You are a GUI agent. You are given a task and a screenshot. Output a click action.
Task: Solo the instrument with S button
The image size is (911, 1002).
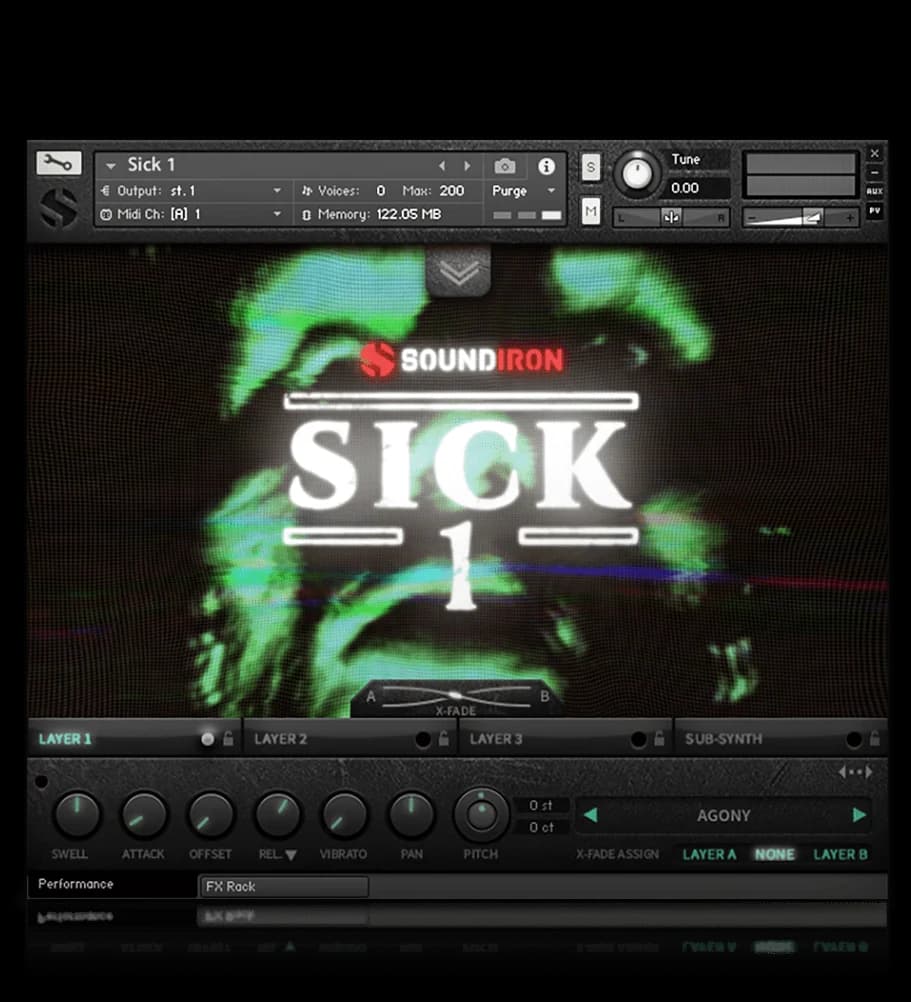591,168
